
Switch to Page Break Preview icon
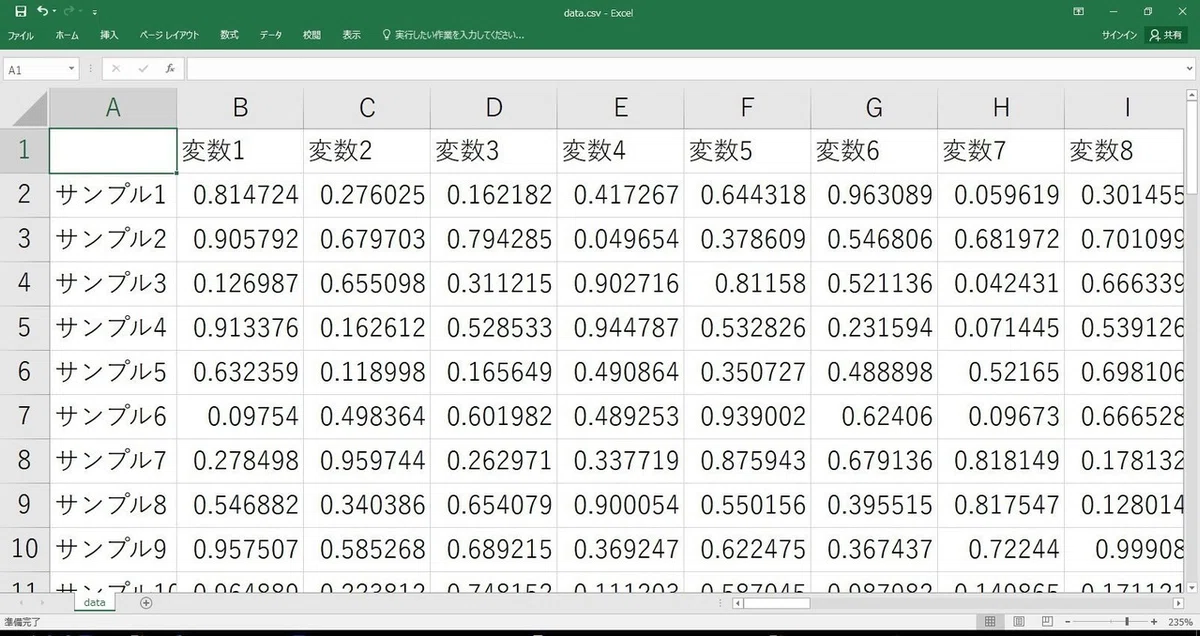[1047, 622]
